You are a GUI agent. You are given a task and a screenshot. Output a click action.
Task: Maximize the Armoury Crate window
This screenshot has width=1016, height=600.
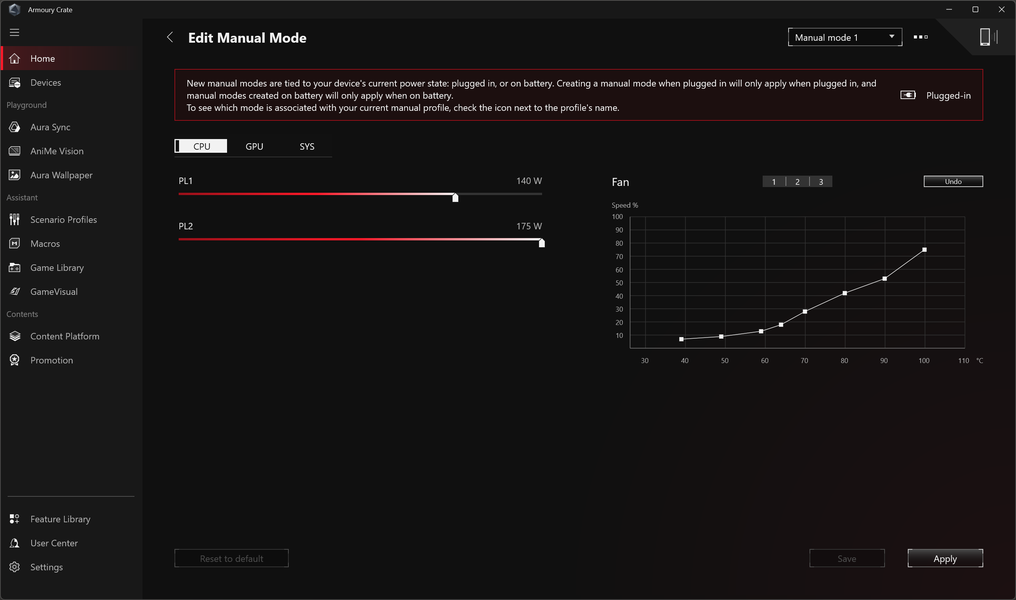pos(975,9)
